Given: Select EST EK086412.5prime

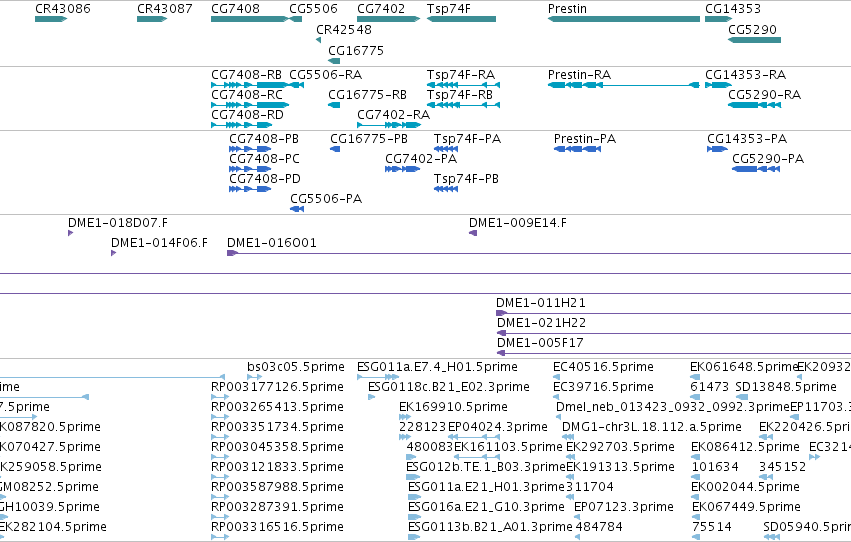Looking at the screenshot, I should click(695, 457).
